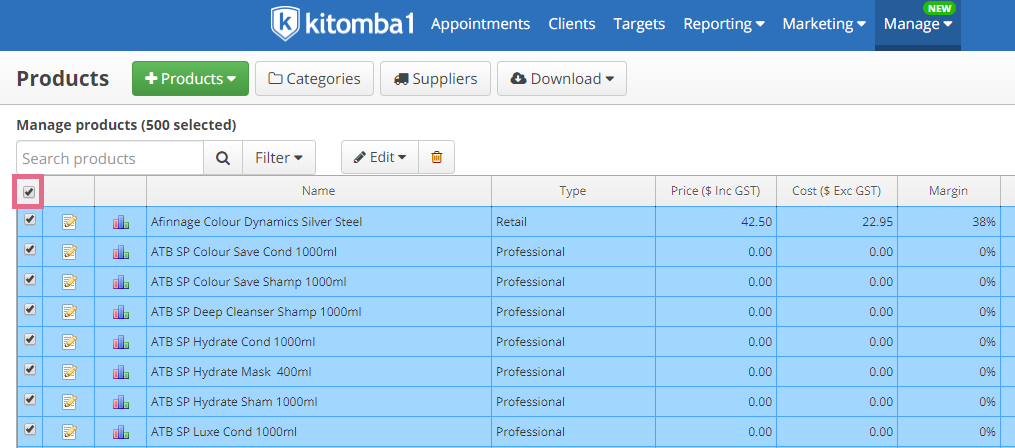This screenshot has width=1015, height=448.
Task: Open the green Products dropdown button
Action: point(190,78)
